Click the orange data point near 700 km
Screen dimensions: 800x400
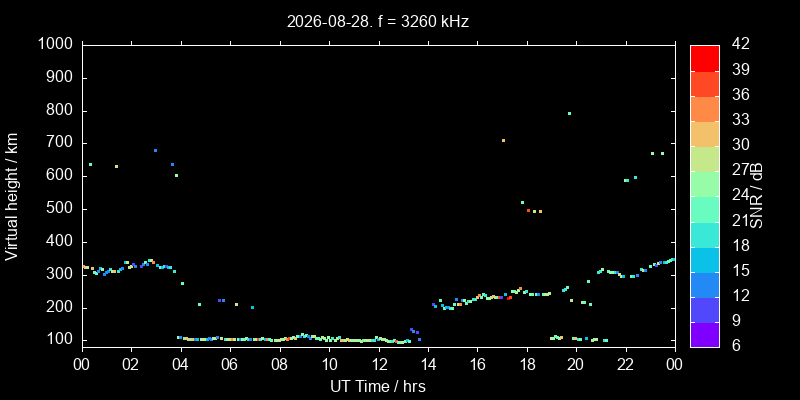coord(503,140)
